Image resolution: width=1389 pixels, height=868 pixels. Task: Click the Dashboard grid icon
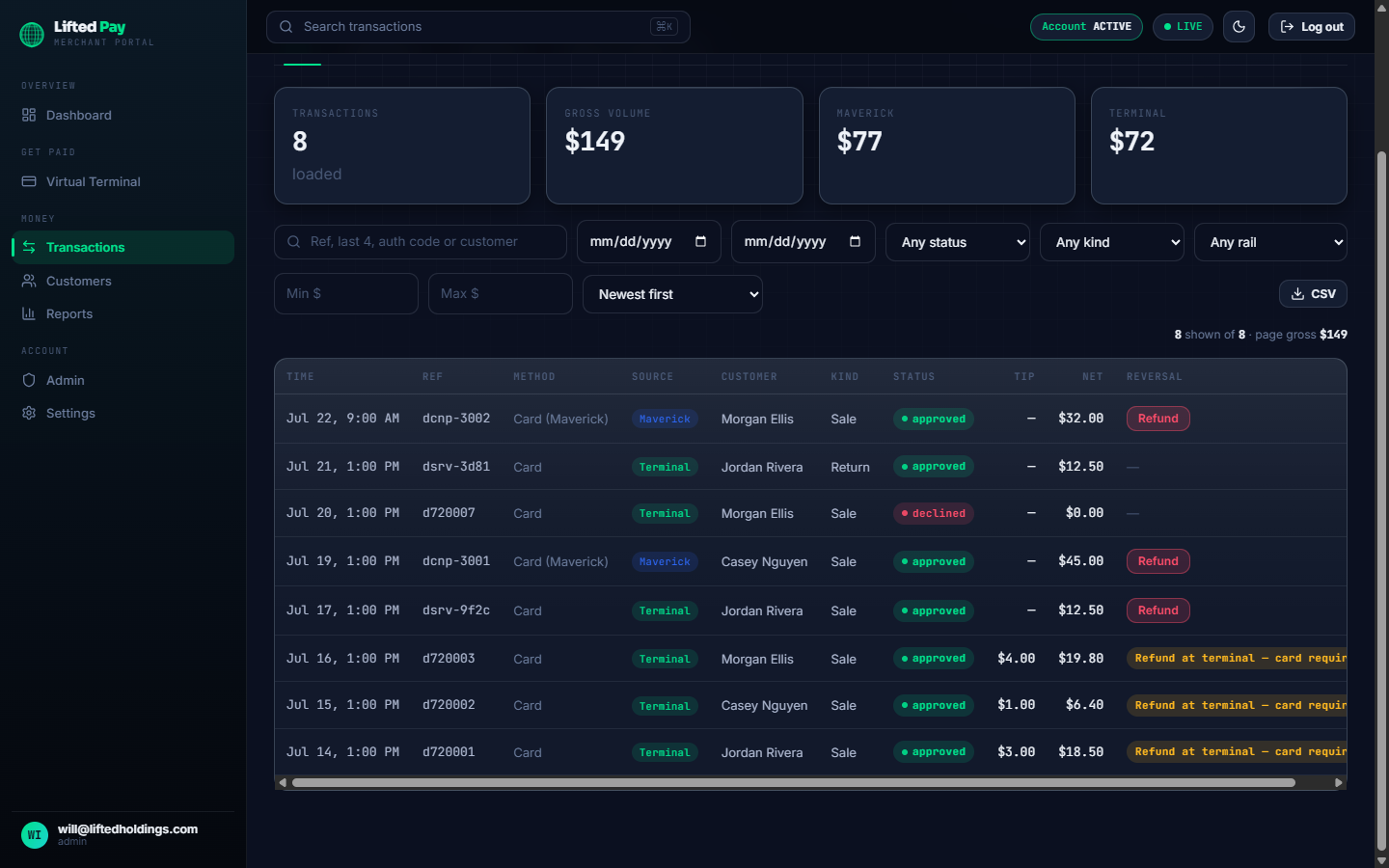coord(29,115)
